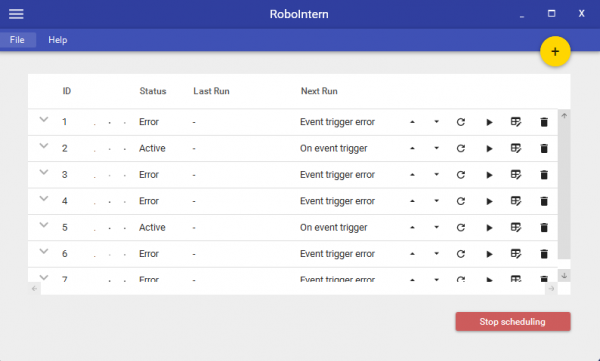Click the ID column header

click(x=67, y=91)
